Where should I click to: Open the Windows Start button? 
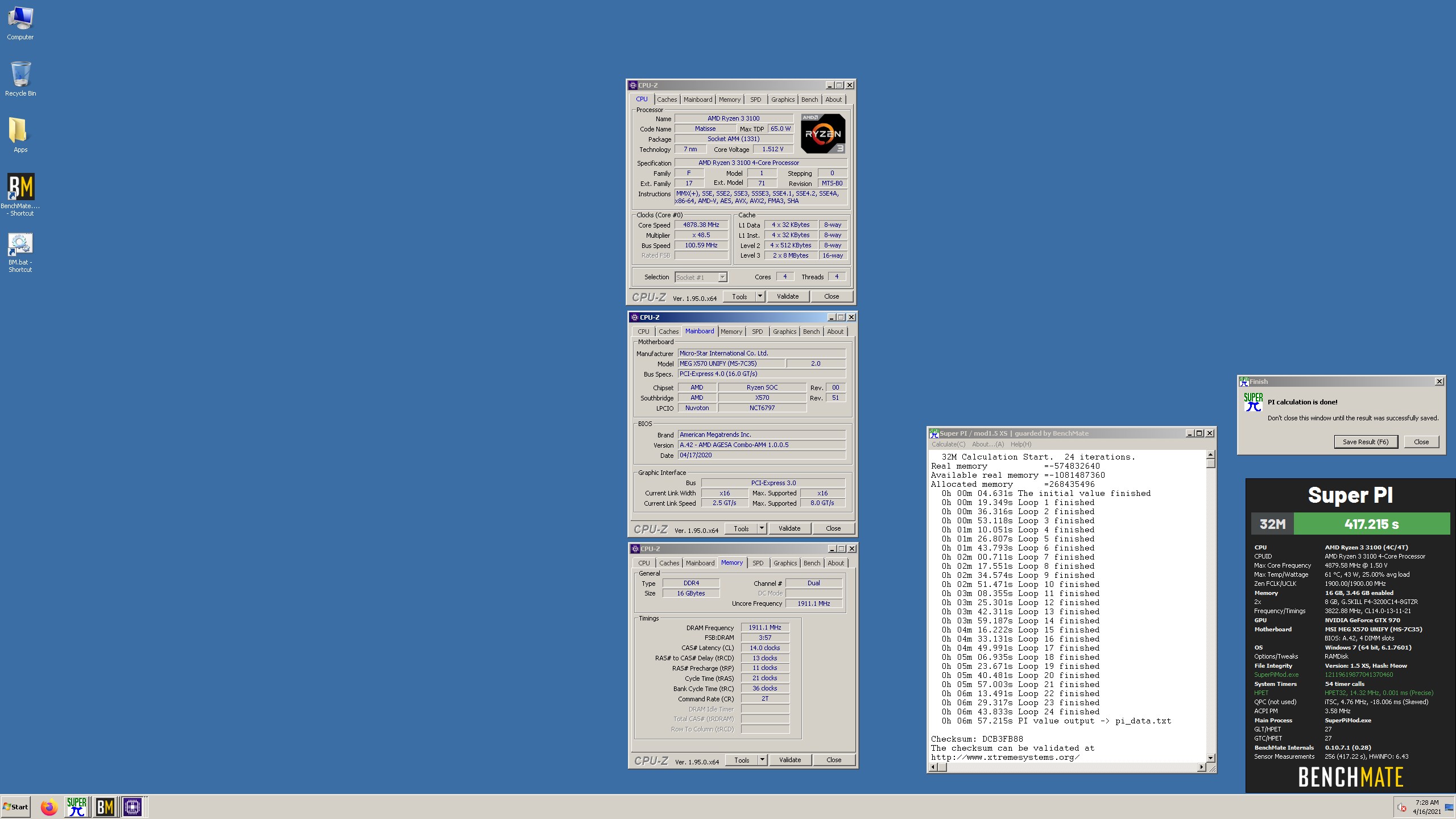point(16,807)
